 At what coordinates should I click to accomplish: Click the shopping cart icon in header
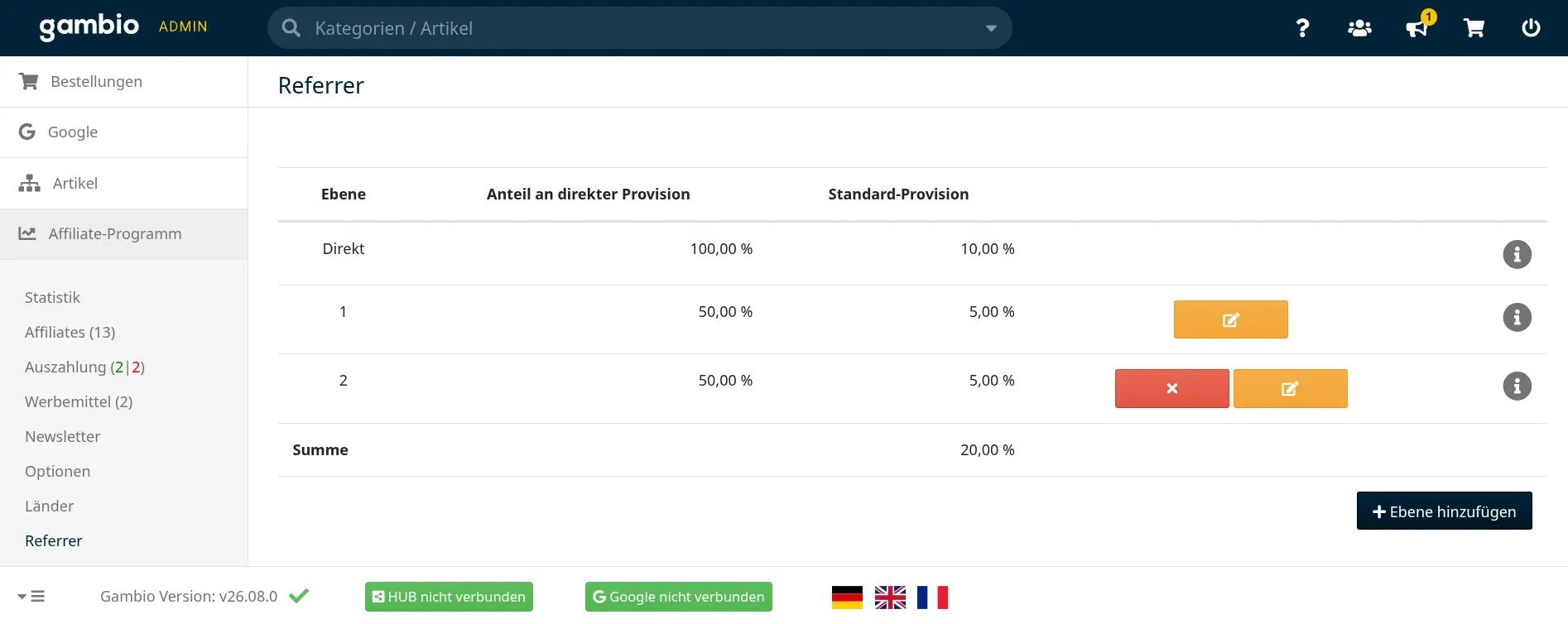[1474, 28]
